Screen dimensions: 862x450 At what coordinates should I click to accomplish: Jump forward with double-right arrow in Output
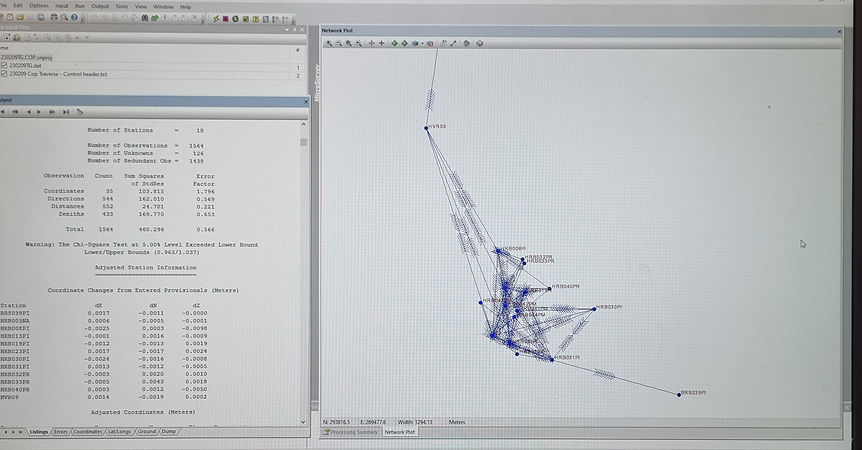52,112
